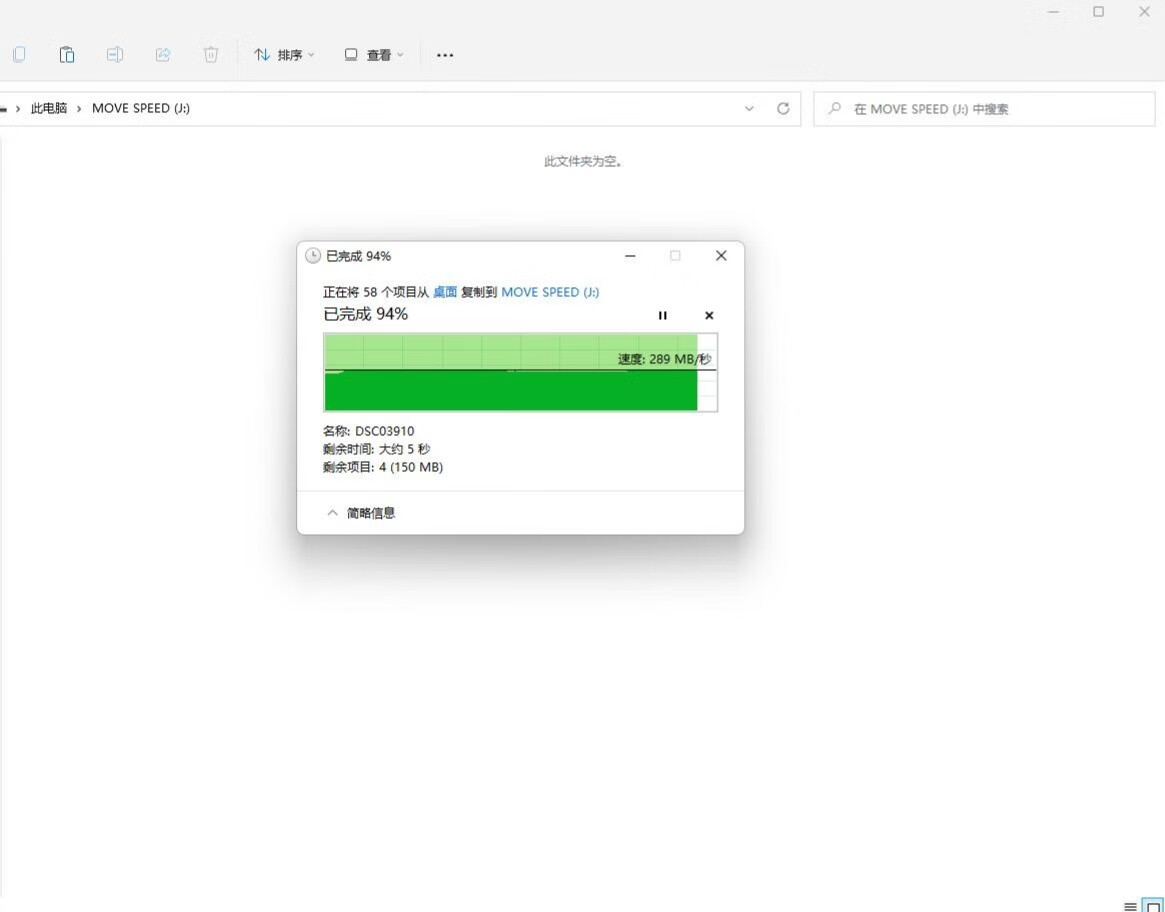1165x912 pixels.
Task: Click the file name DSC03910 text
Action: [385, 431]
